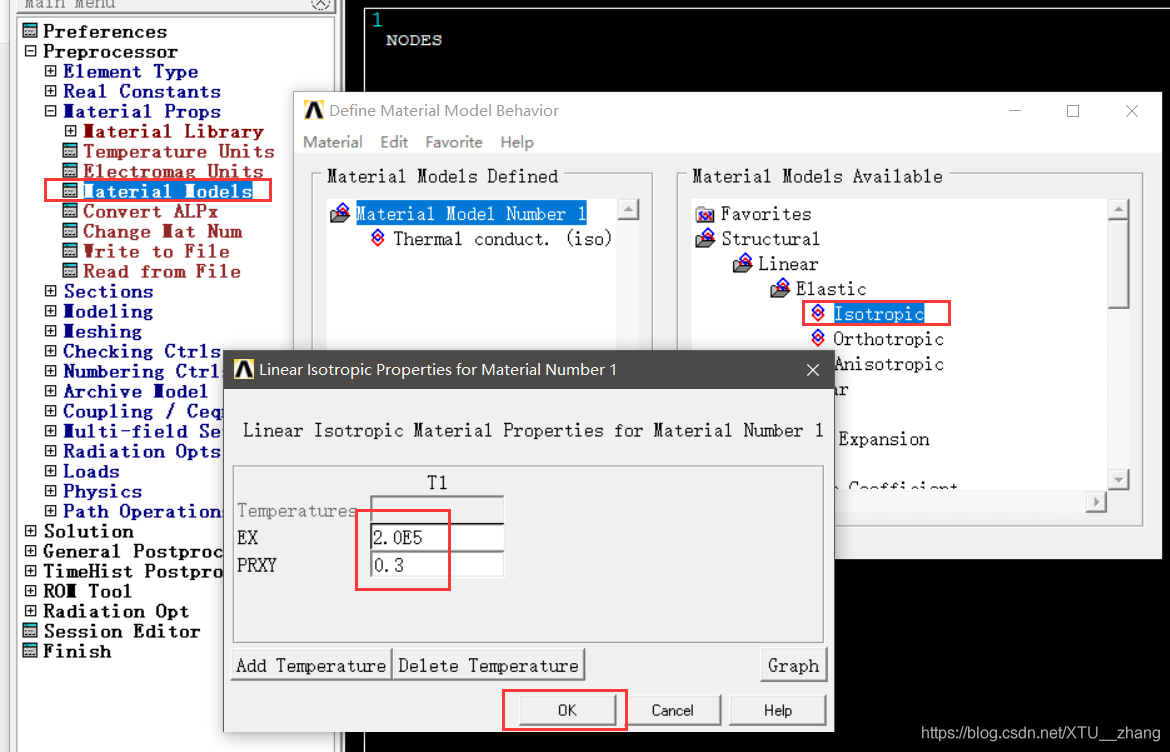Expand the Archive Model node

50,392
